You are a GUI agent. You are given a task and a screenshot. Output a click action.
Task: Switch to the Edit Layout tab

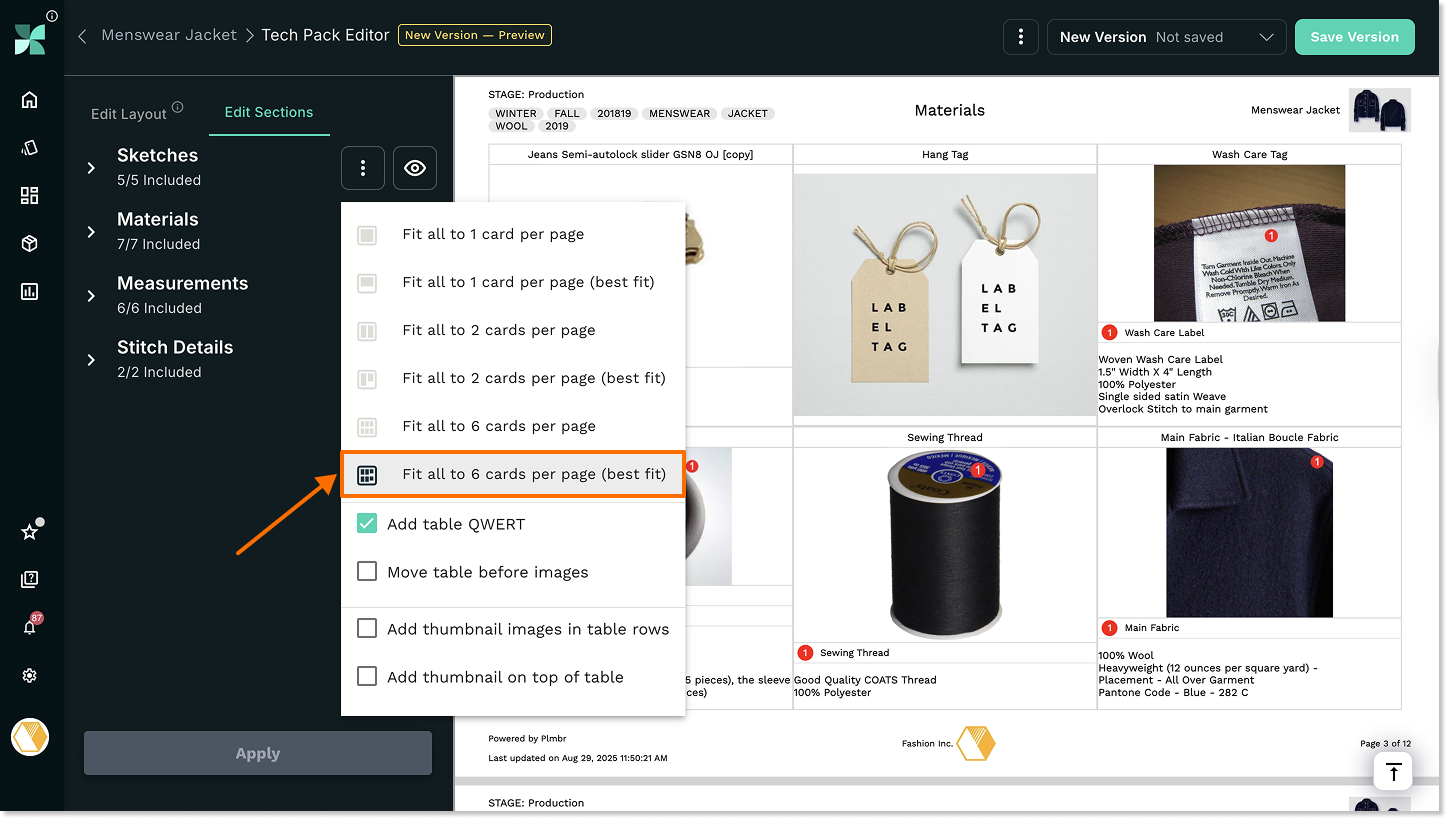pos(129,113)
